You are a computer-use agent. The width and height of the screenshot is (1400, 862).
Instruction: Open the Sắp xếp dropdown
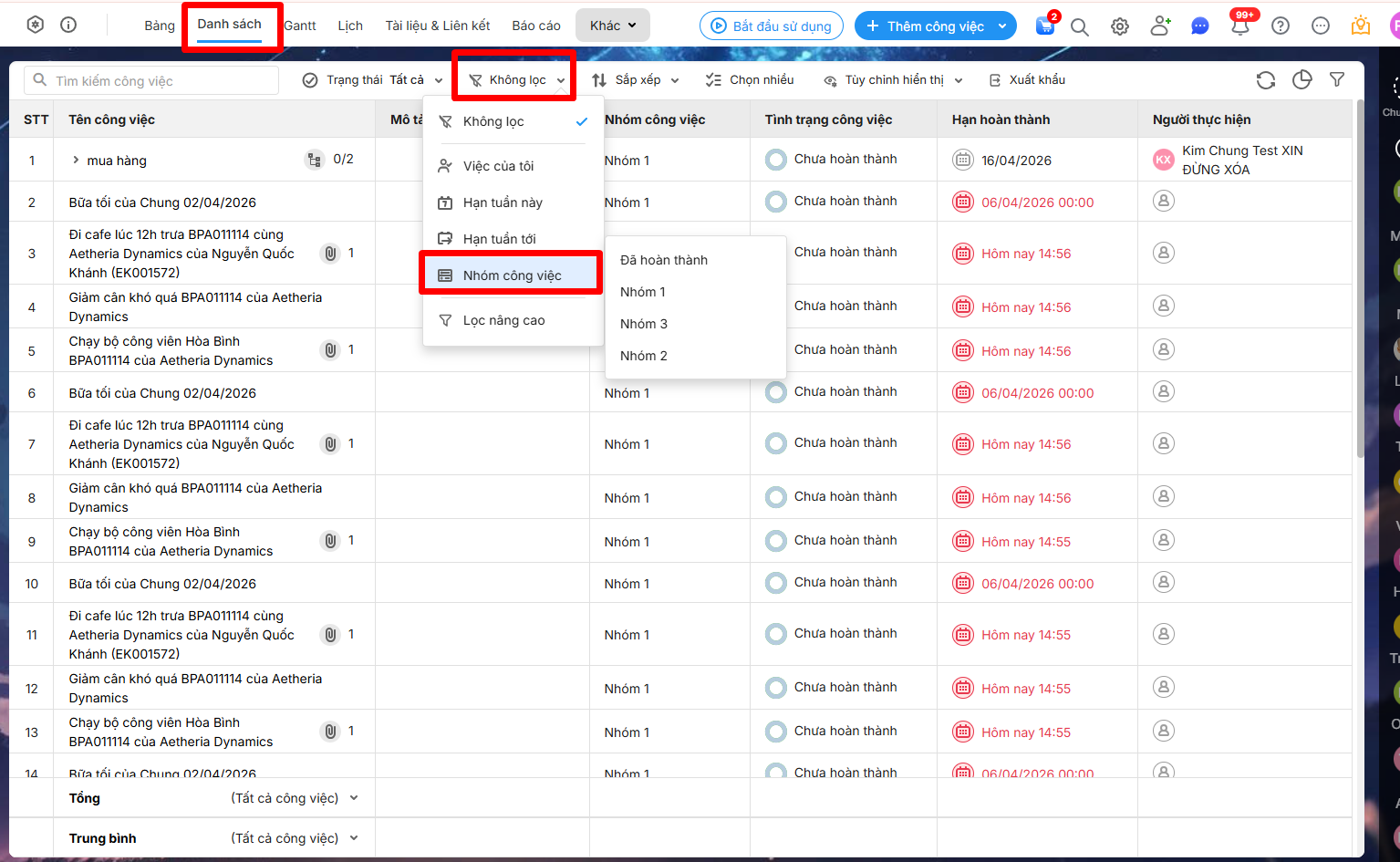[636, 80]
